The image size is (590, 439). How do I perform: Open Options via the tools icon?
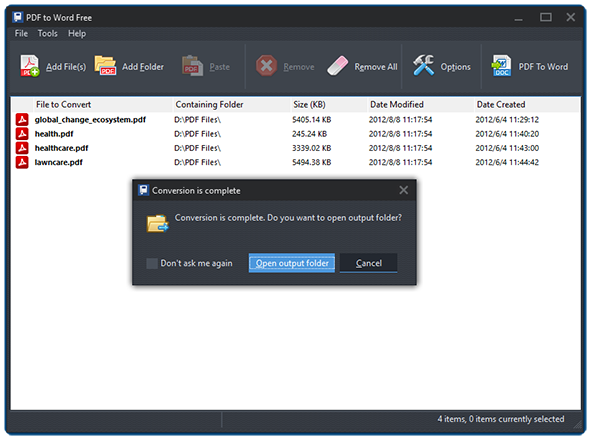(x=423, y=65)
